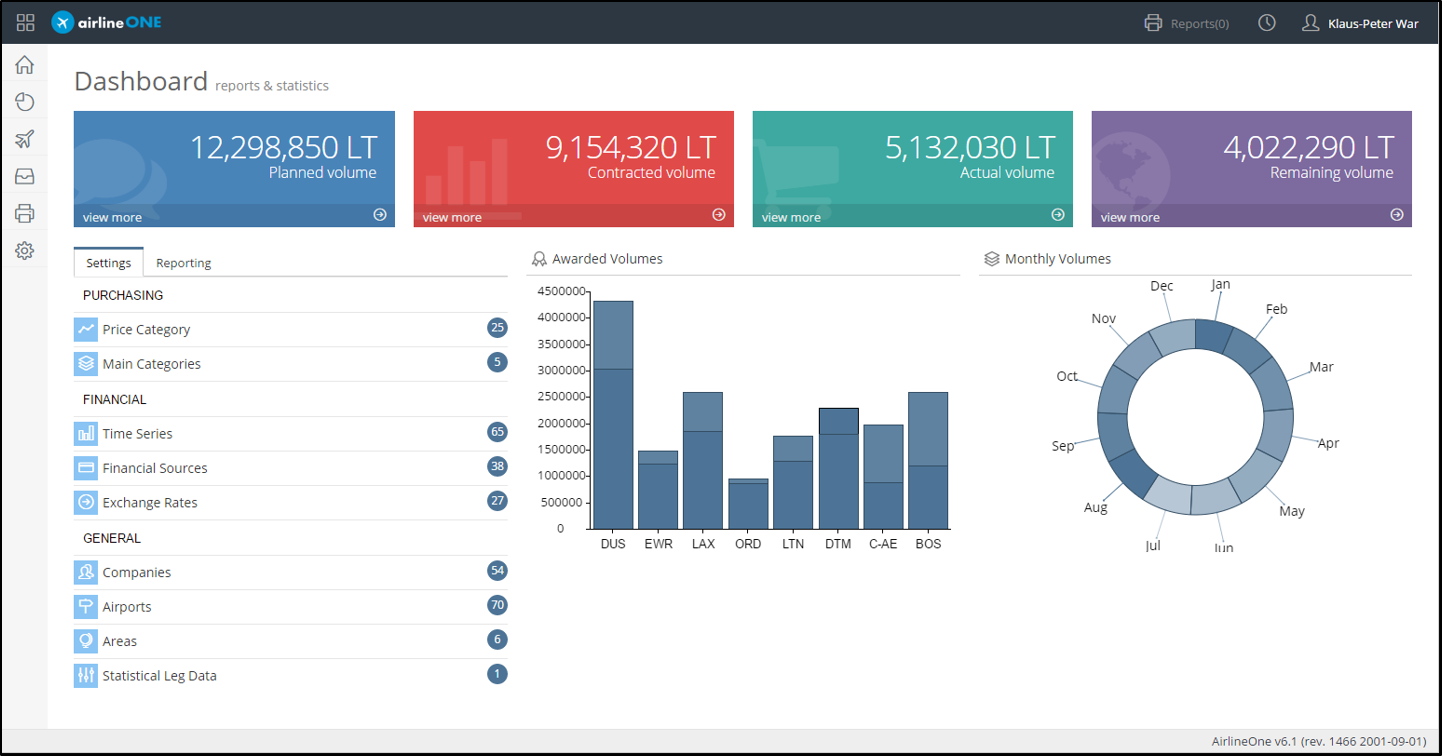Open the inbox tray icon in the sidebar
The width and height of the screenshot is (1442, 756).
[x=24, y=176]
